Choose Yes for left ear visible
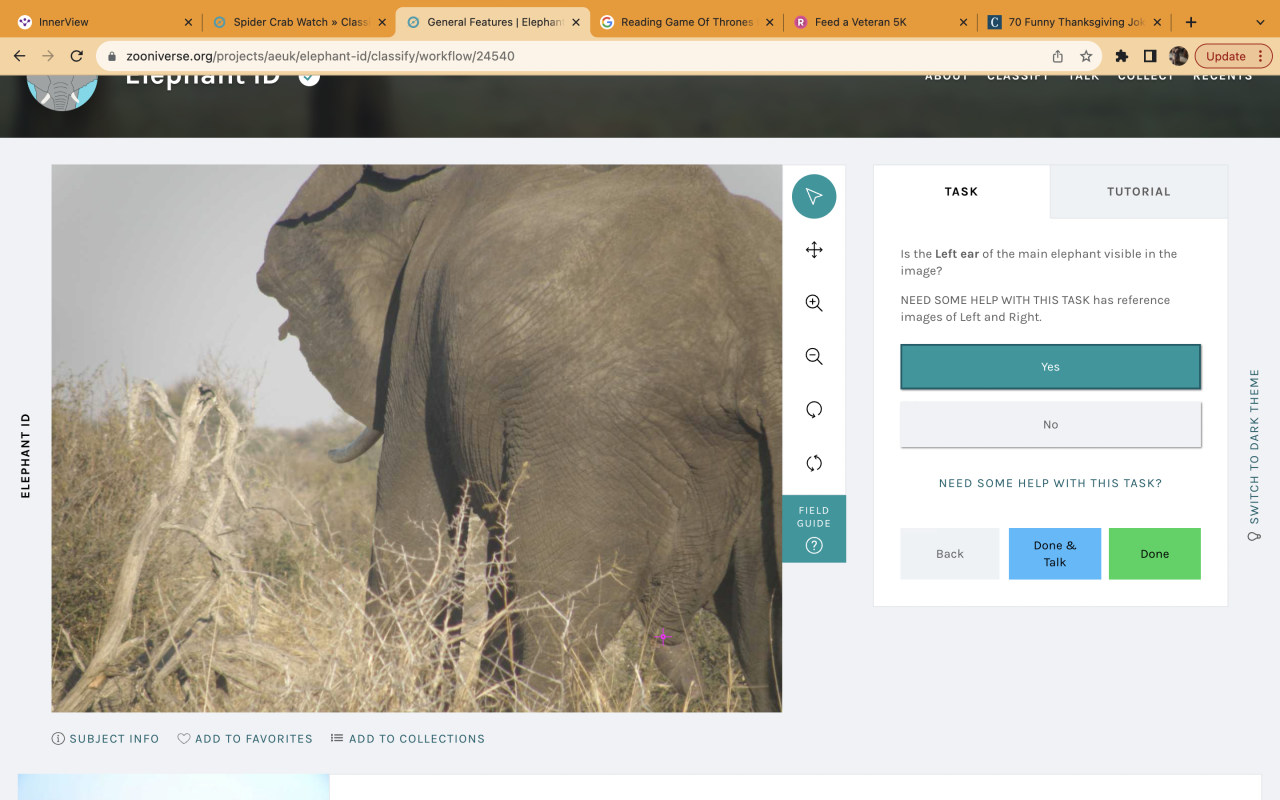 point(1050,367)
